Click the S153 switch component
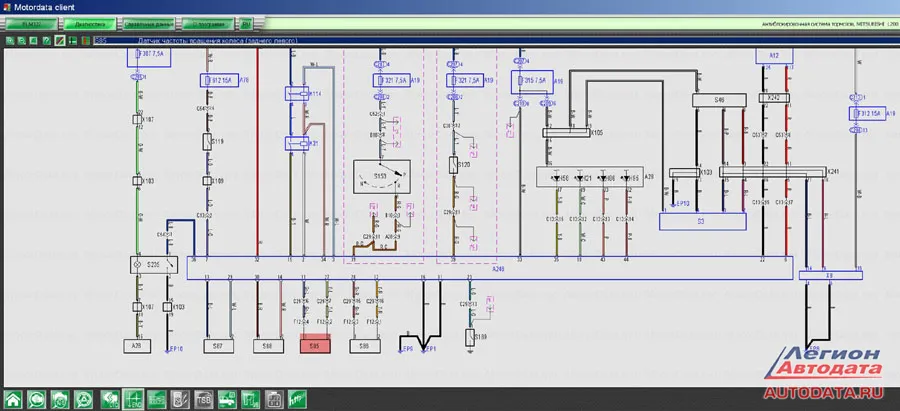 pos(381,177)
